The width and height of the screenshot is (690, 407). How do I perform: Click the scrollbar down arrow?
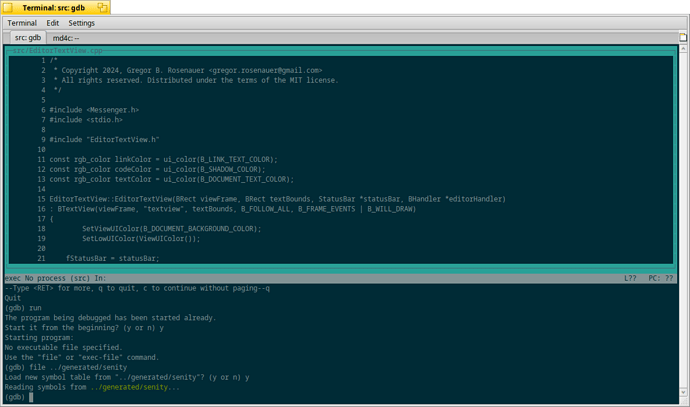683,392
